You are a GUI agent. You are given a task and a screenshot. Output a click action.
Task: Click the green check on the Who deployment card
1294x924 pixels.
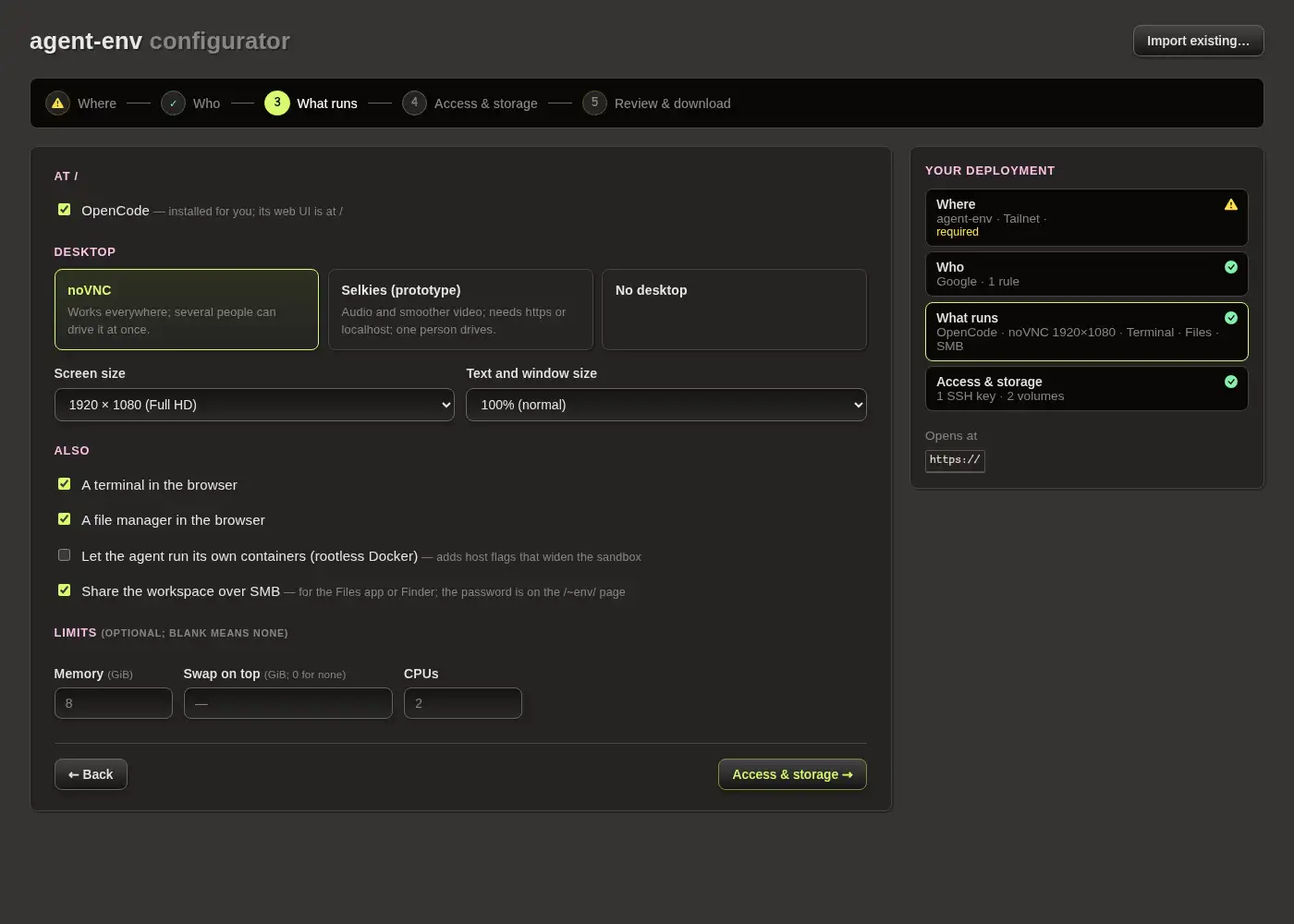(x=1231, y=267)
